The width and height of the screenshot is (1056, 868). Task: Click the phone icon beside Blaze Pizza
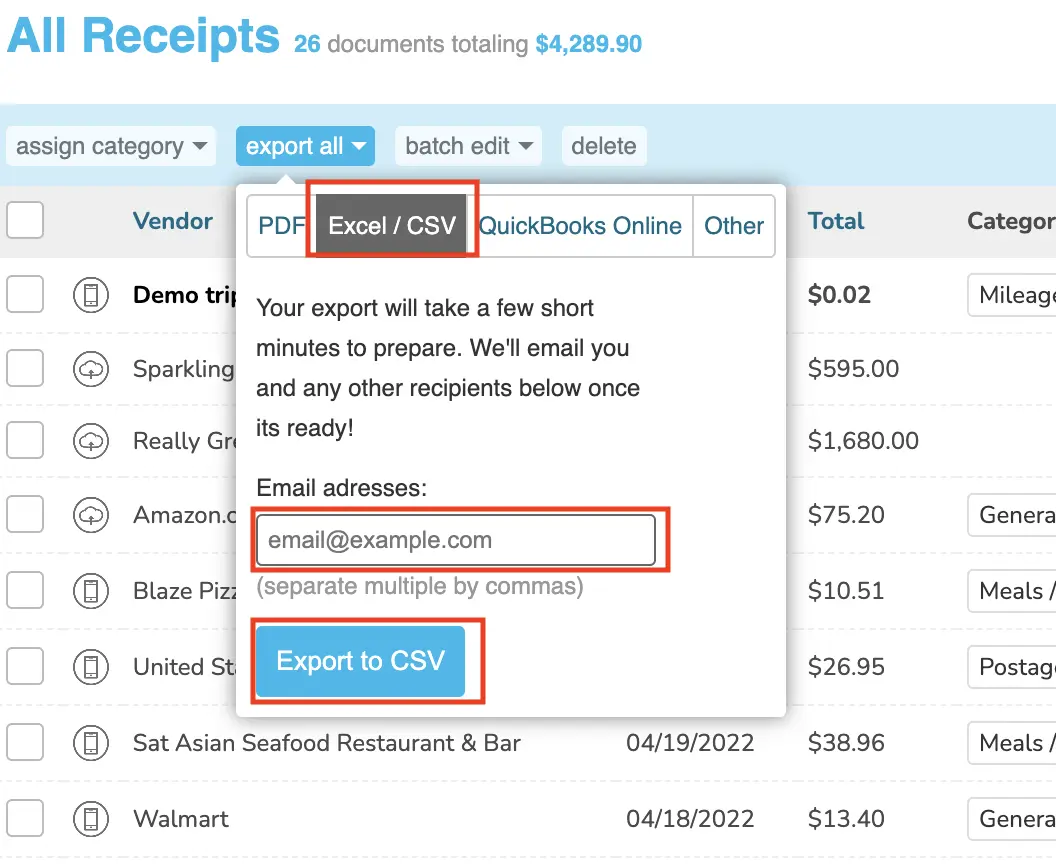[91, 591]
